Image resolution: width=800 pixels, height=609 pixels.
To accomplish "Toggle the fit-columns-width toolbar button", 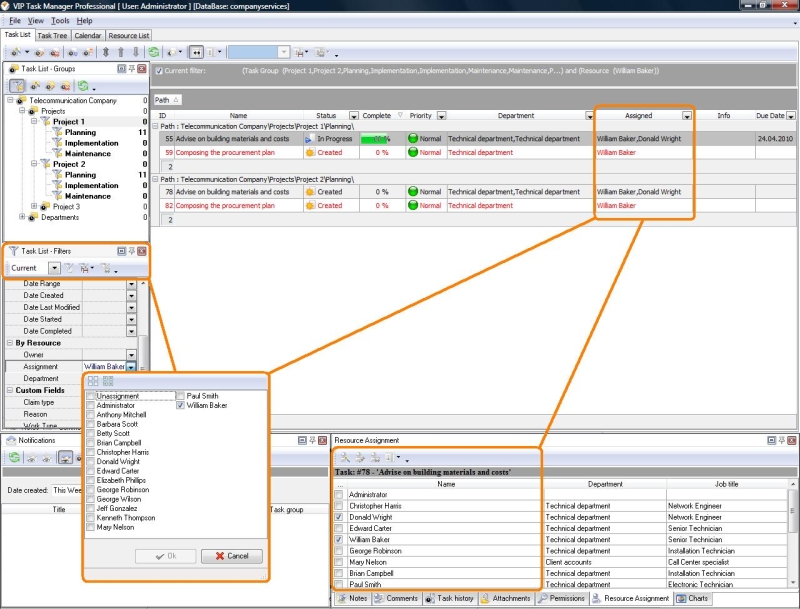I will click(196, 52).
